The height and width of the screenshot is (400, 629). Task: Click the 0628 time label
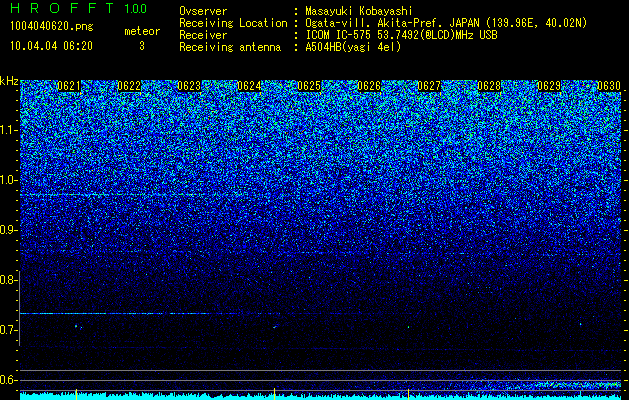point(489,86)
